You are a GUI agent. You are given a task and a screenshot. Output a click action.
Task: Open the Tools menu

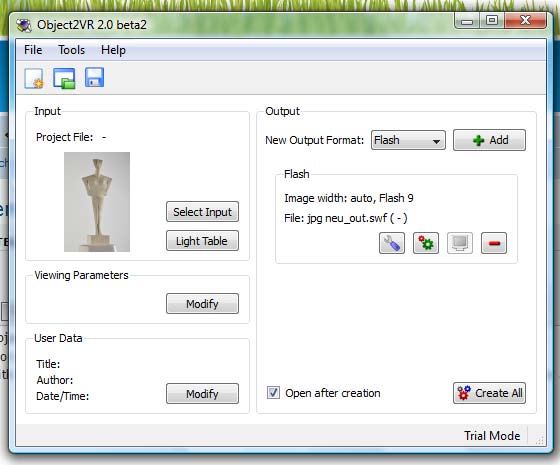(72, 50)
